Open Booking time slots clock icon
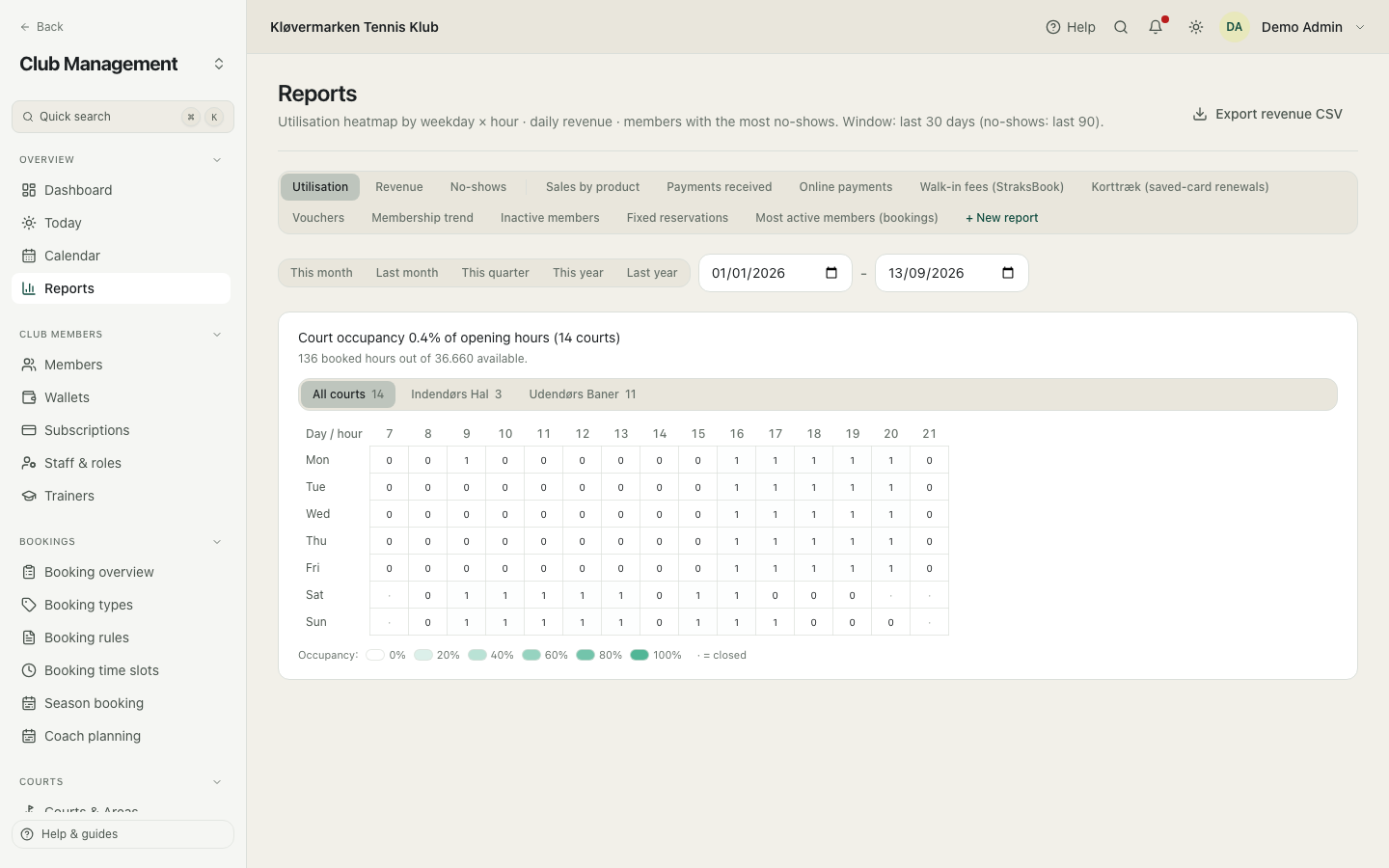This screenshot has width=1389, height=868. point(29,670)
